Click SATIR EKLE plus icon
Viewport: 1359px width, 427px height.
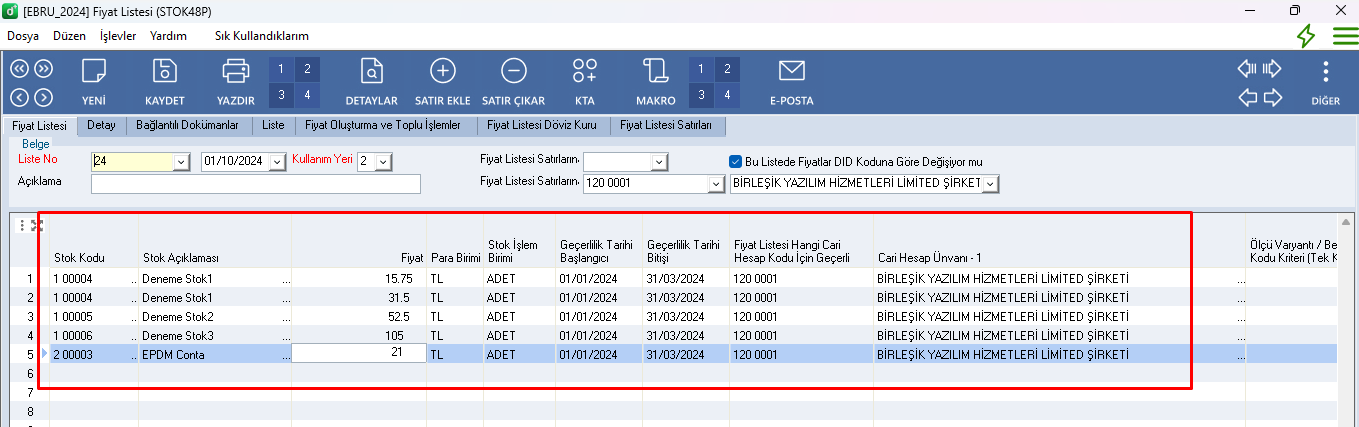[x=442, y=72]
